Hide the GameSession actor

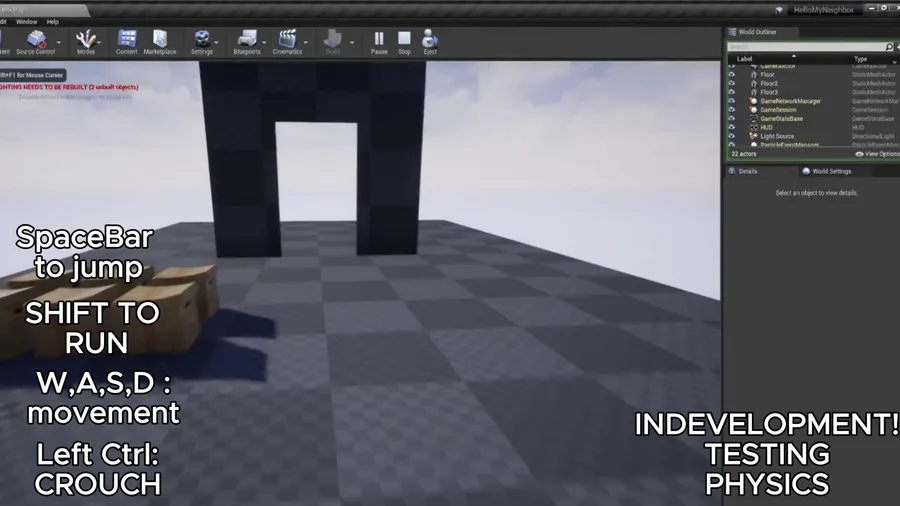[732, 110]
